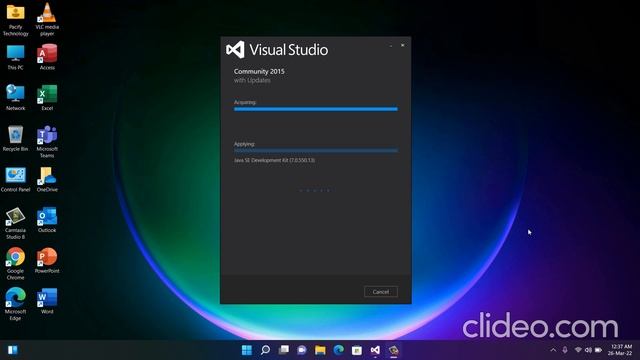Open taskbar Search
The height and width of the screenshot is (360, 640).
(265, 350)
